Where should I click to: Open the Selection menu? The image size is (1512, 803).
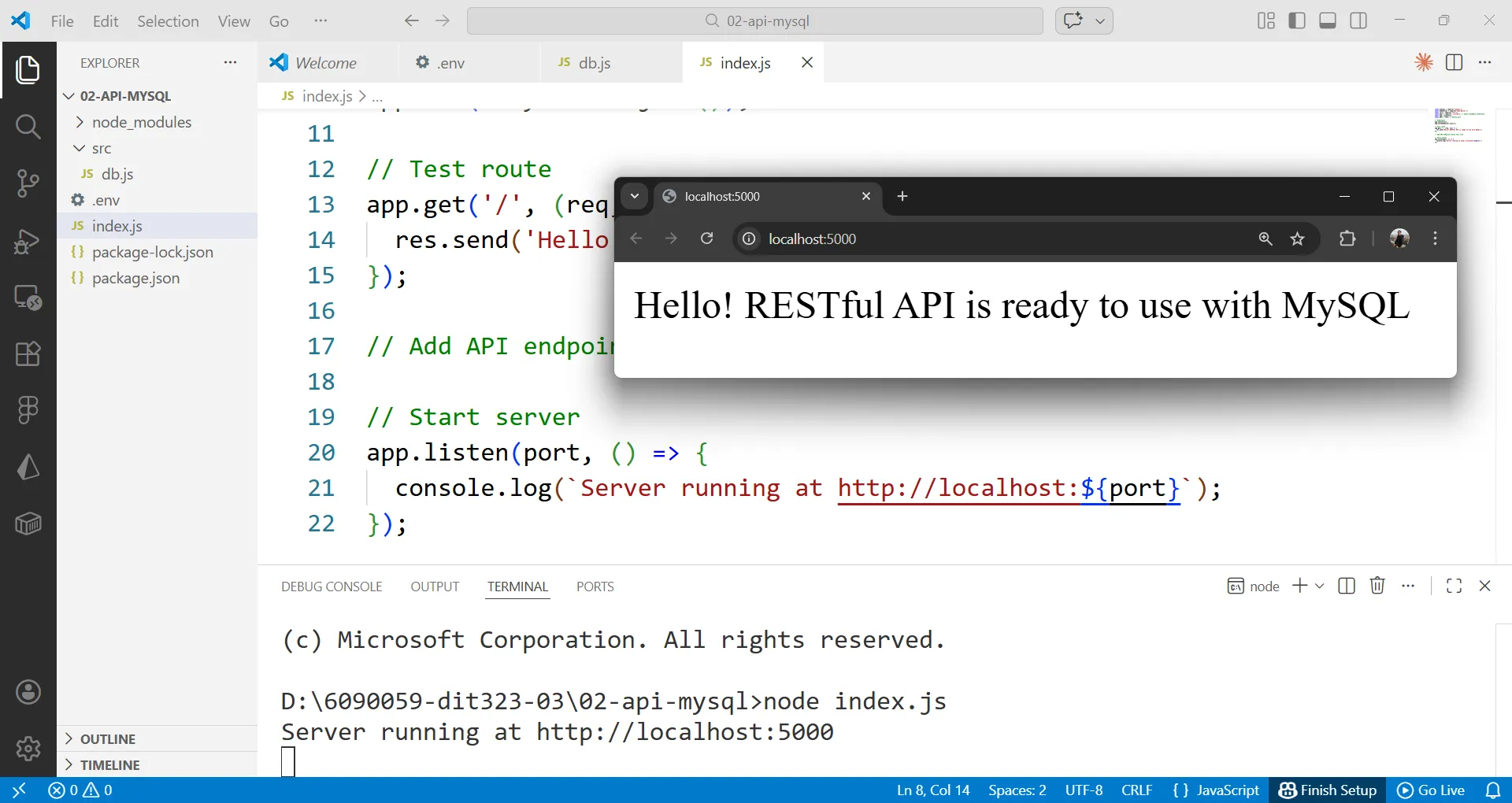pos(168,21)
